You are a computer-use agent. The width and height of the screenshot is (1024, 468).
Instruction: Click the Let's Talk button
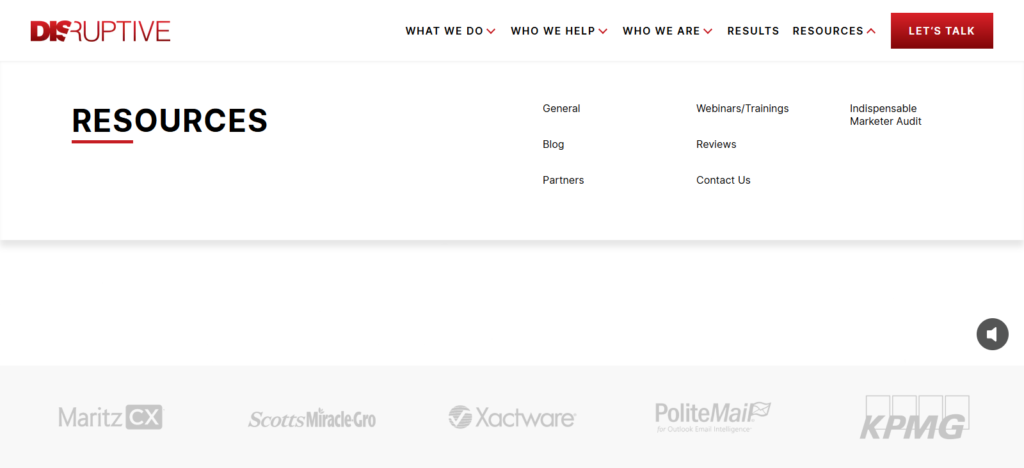942,31
